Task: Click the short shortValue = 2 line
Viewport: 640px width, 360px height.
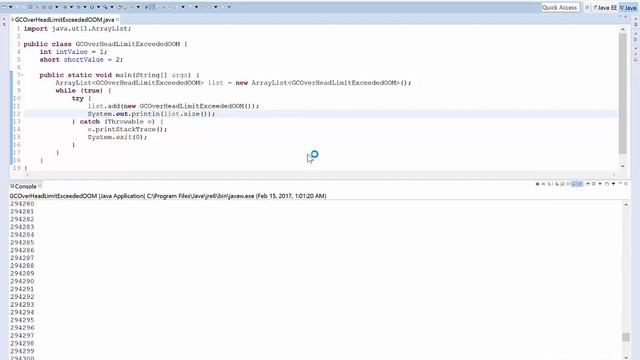Action: [x=81, y=60]
